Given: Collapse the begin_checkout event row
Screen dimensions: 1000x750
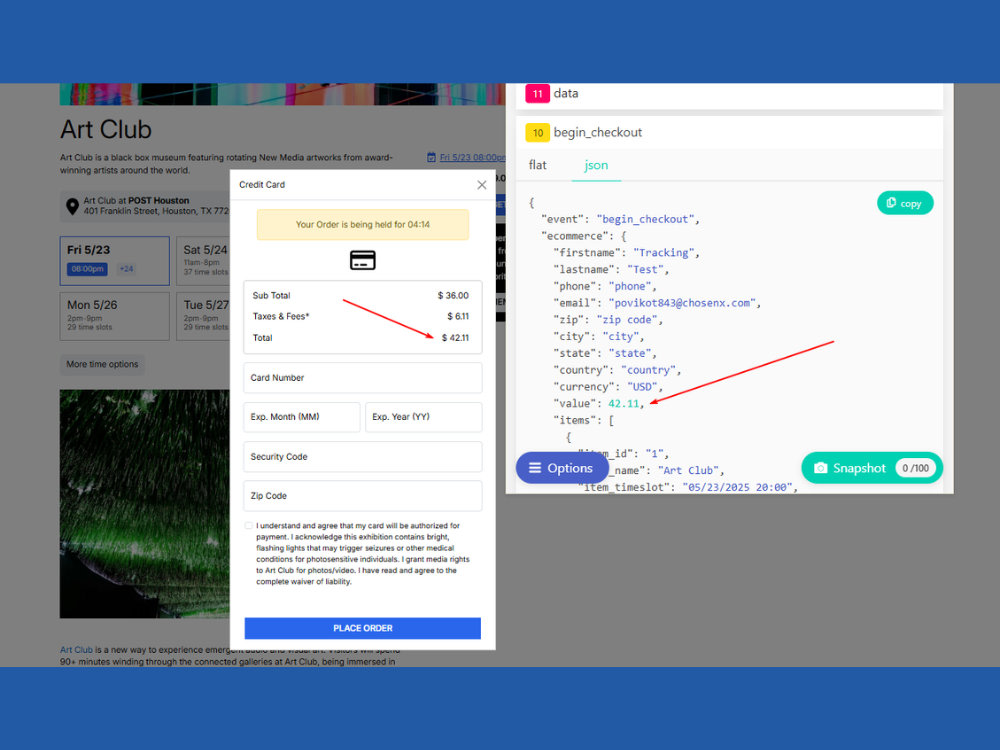Looking at the screenshot, I should point(729,133).
